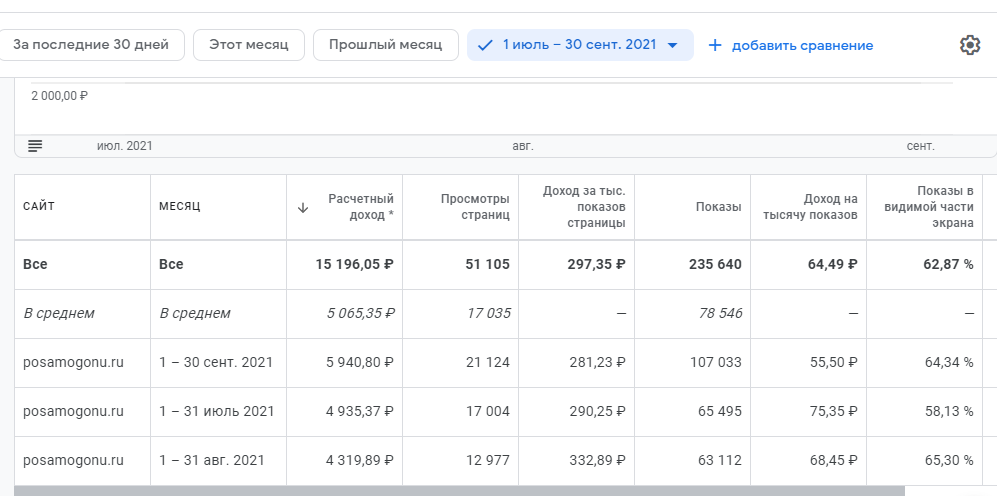Click the chart legend lines icon
Image resolution: width=997 pixels, height=496 pixels.
point(35,146)
